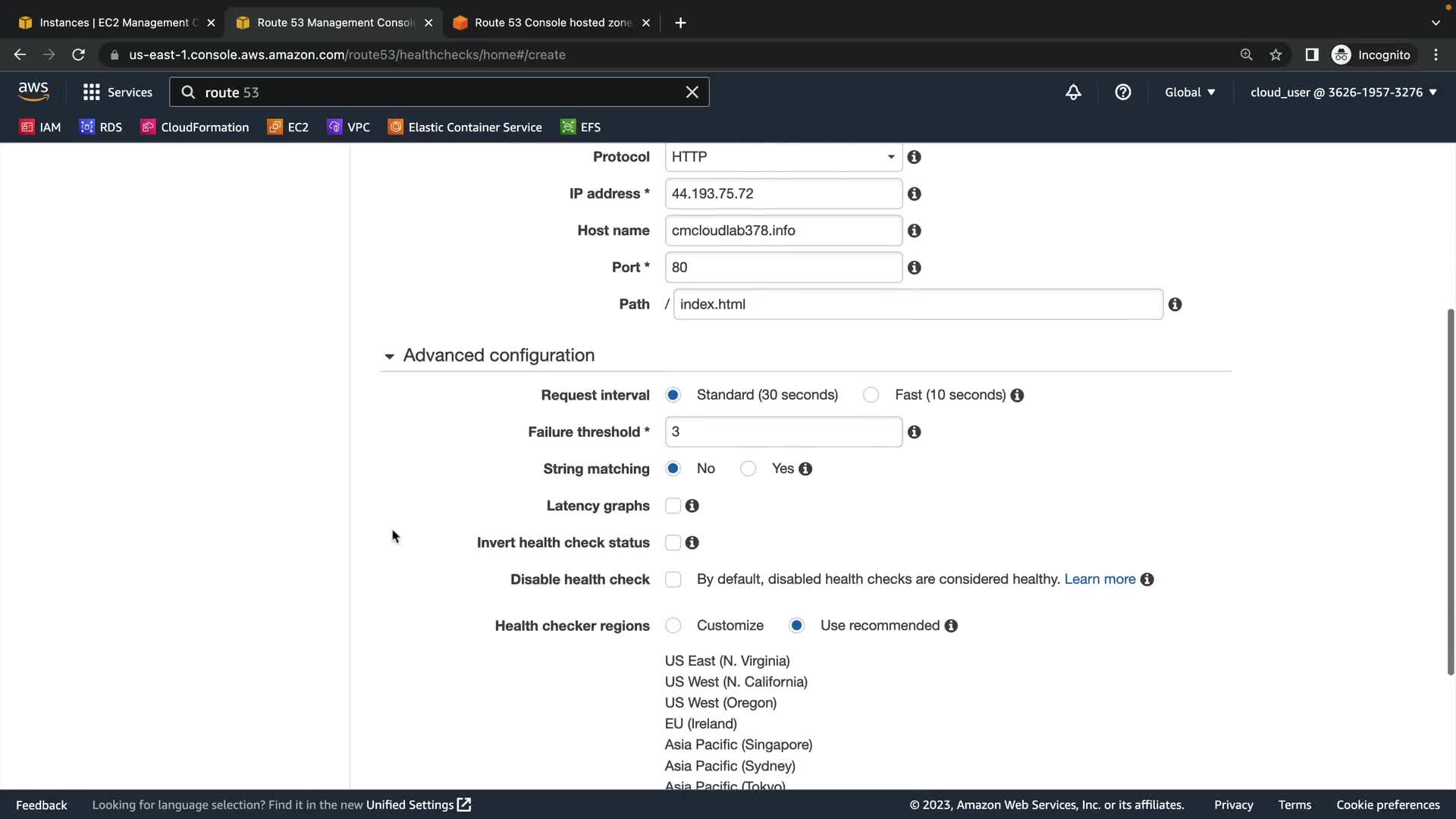Show info tooltip for Failure threshold
Screen dimensions: 1456x819
(915, 432)
